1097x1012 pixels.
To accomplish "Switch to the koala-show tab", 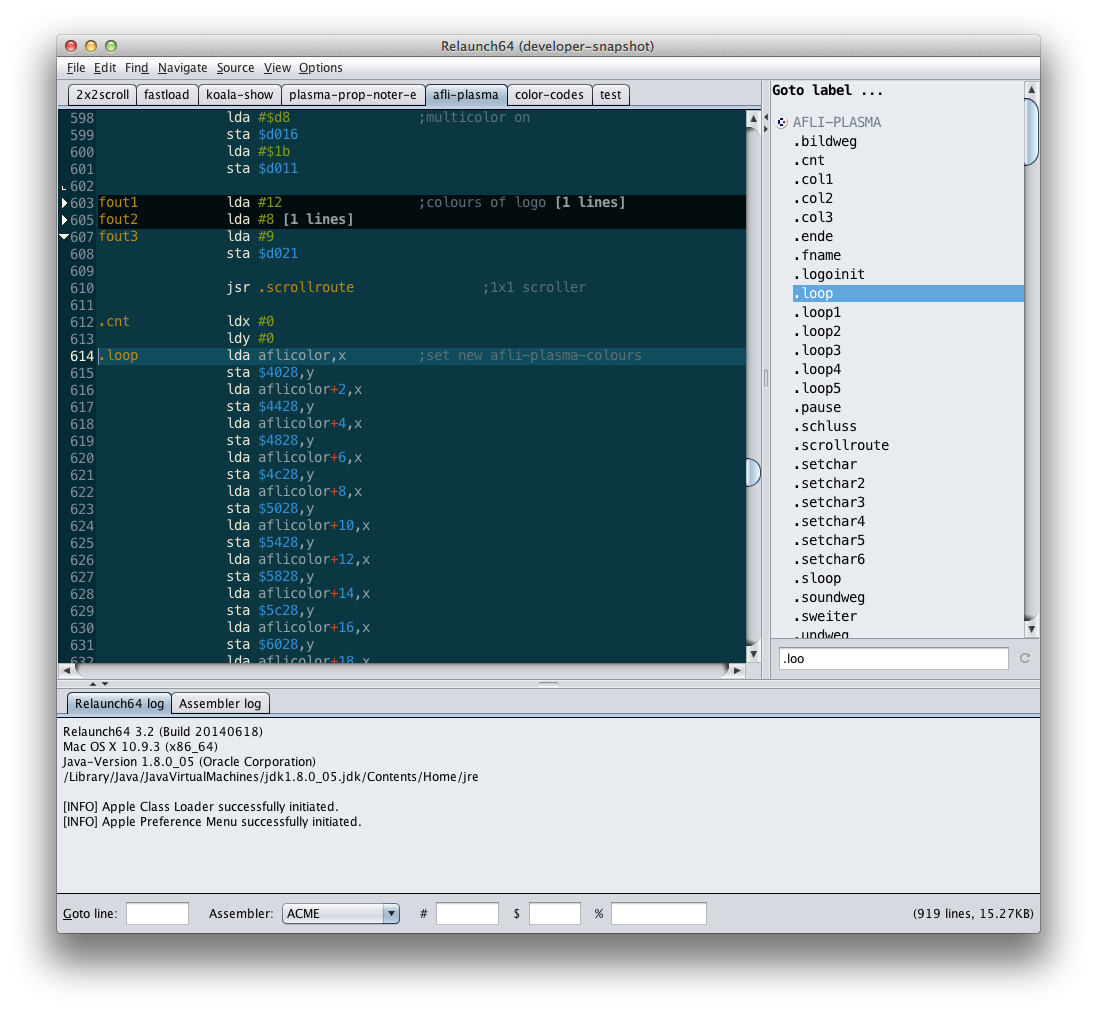I will [x=239, y=95].
